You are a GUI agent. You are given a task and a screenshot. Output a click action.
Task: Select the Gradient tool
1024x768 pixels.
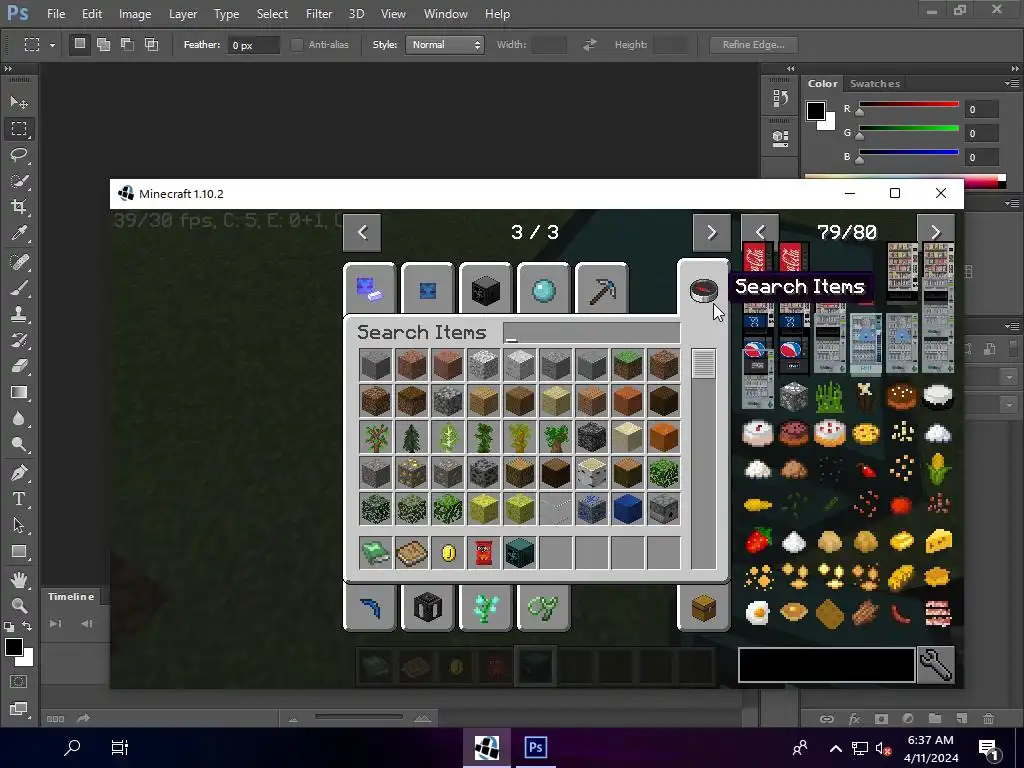[19, 392]
